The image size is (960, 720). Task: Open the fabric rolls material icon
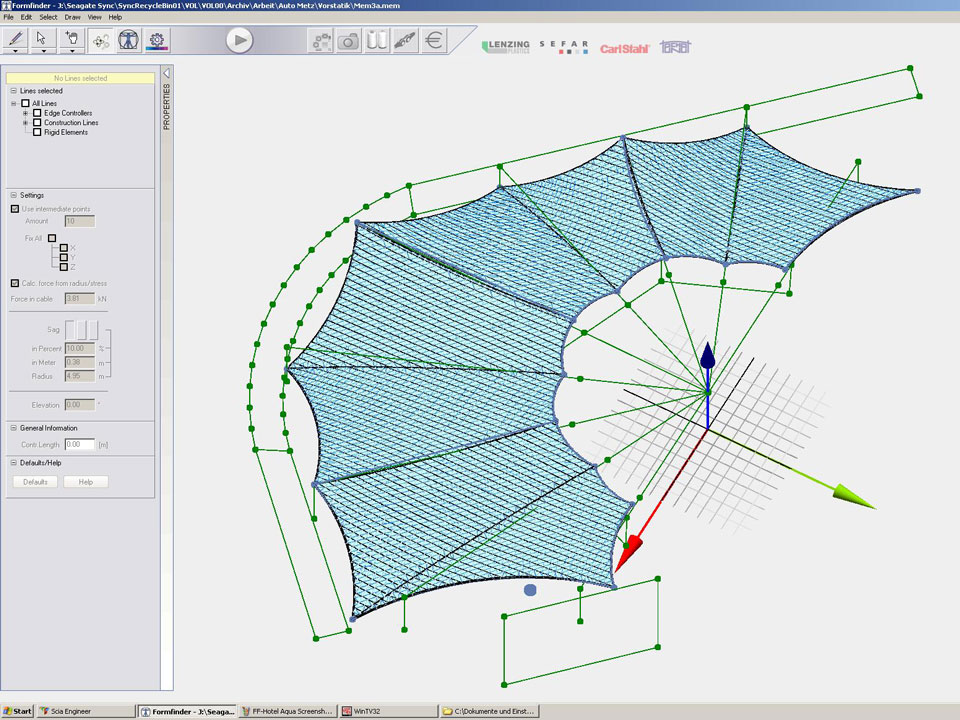click(x=376, y=41)
